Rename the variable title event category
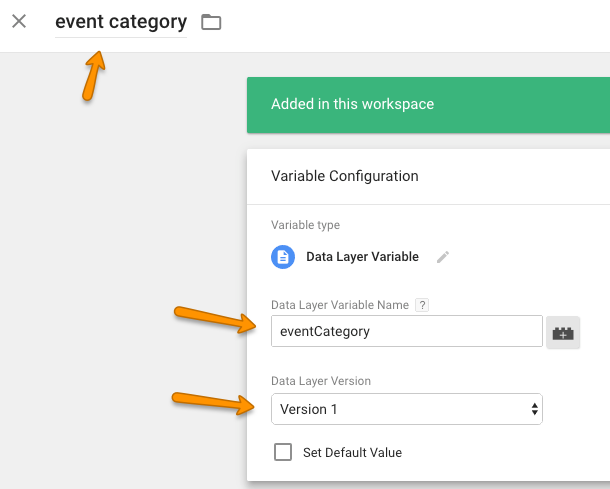Viewport: 610px width, 489px height. (121, 22)
